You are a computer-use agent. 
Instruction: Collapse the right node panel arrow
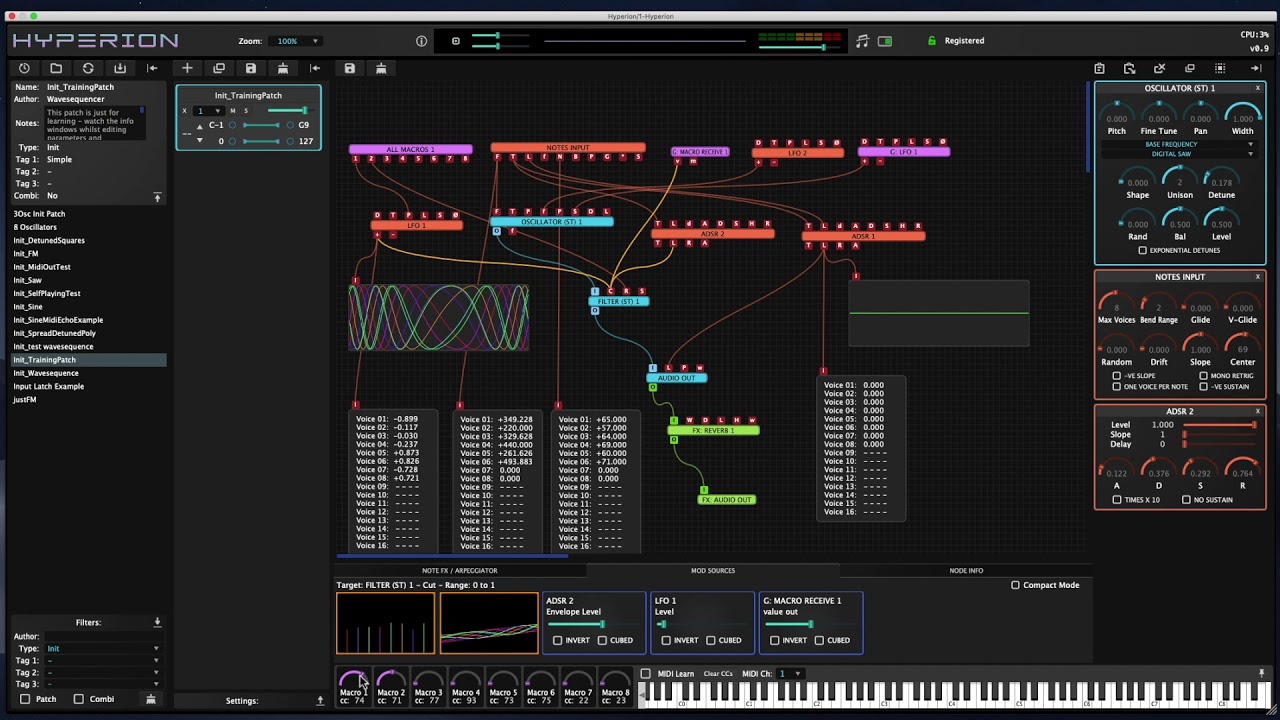tap(1256, 68)
